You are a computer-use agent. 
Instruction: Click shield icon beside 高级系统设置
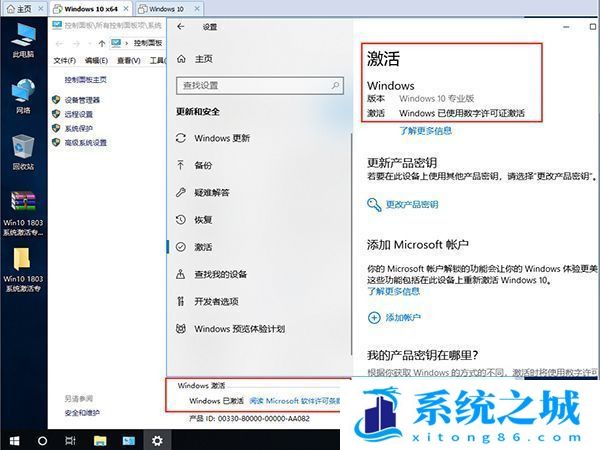[x=56, y=142]
